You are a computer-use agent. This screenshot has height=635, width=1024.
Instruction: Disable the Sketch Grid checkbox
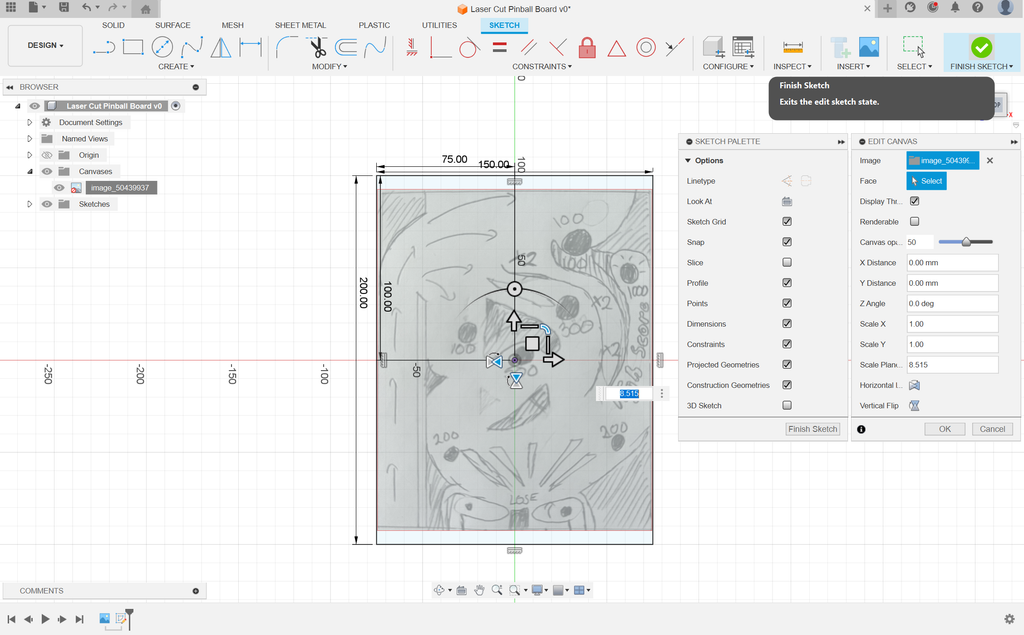pos(787,221)
